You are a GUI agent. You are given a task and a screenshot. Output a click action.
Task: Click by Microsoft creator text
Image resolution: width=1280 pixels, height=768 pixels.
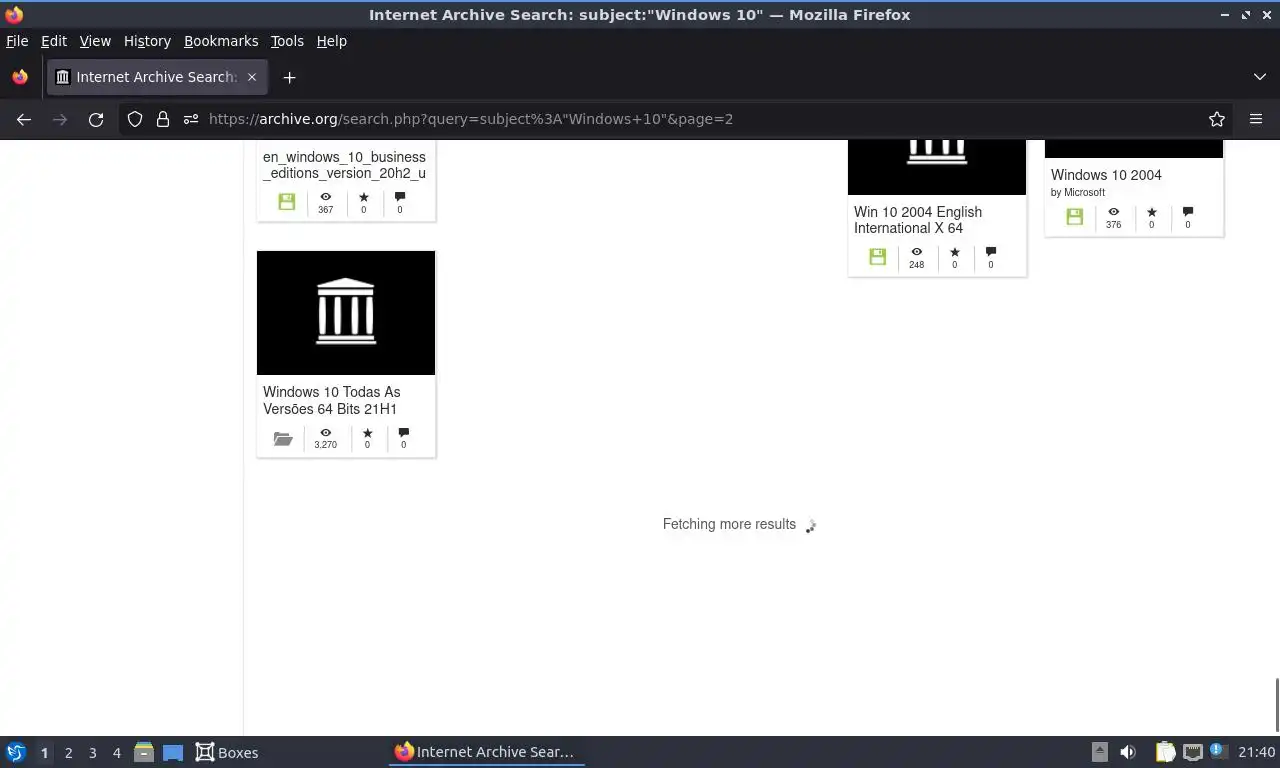[1078, 192]
